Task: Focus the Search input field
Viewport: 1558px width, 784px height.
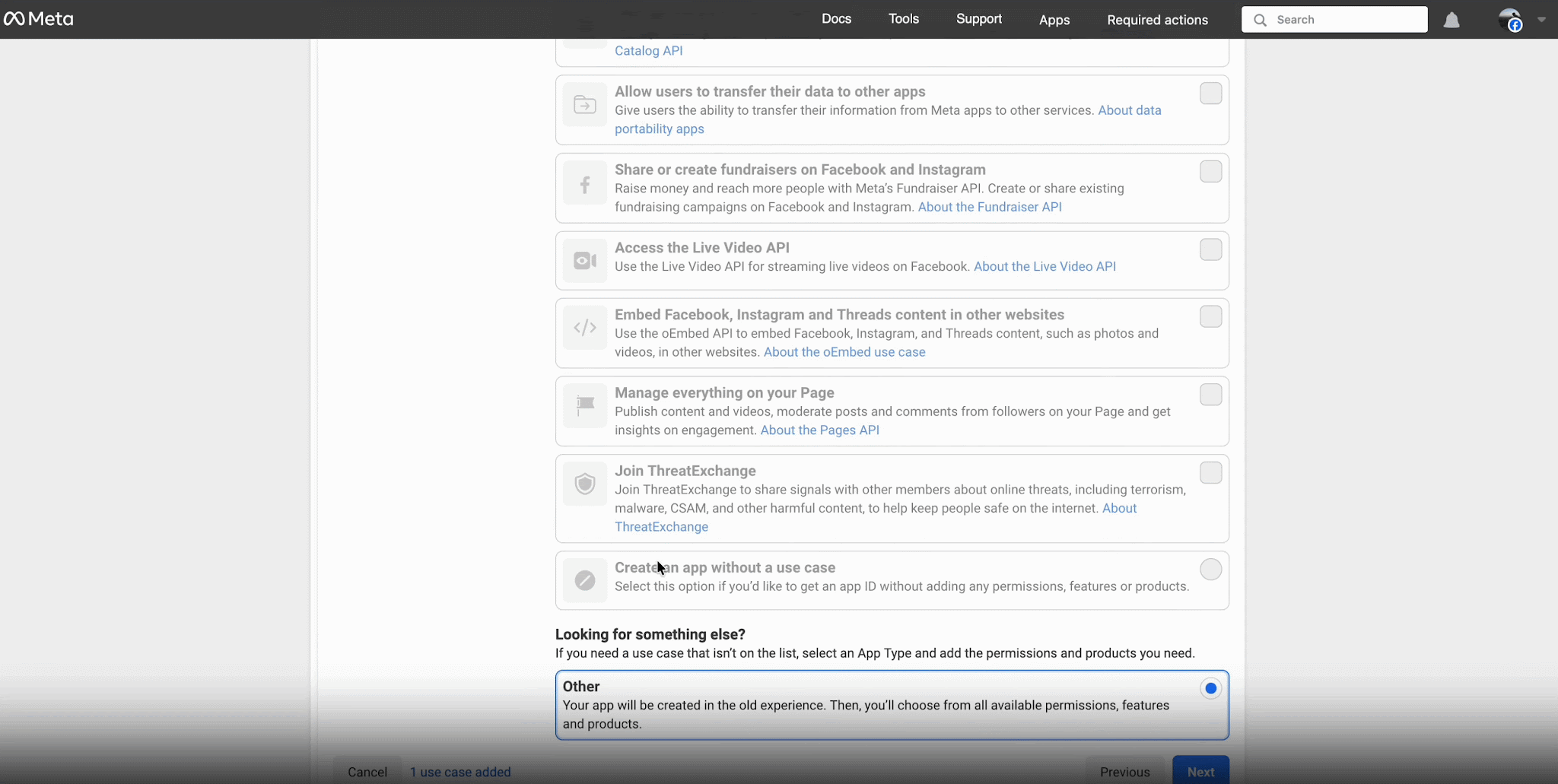Action: point(1334,20)
